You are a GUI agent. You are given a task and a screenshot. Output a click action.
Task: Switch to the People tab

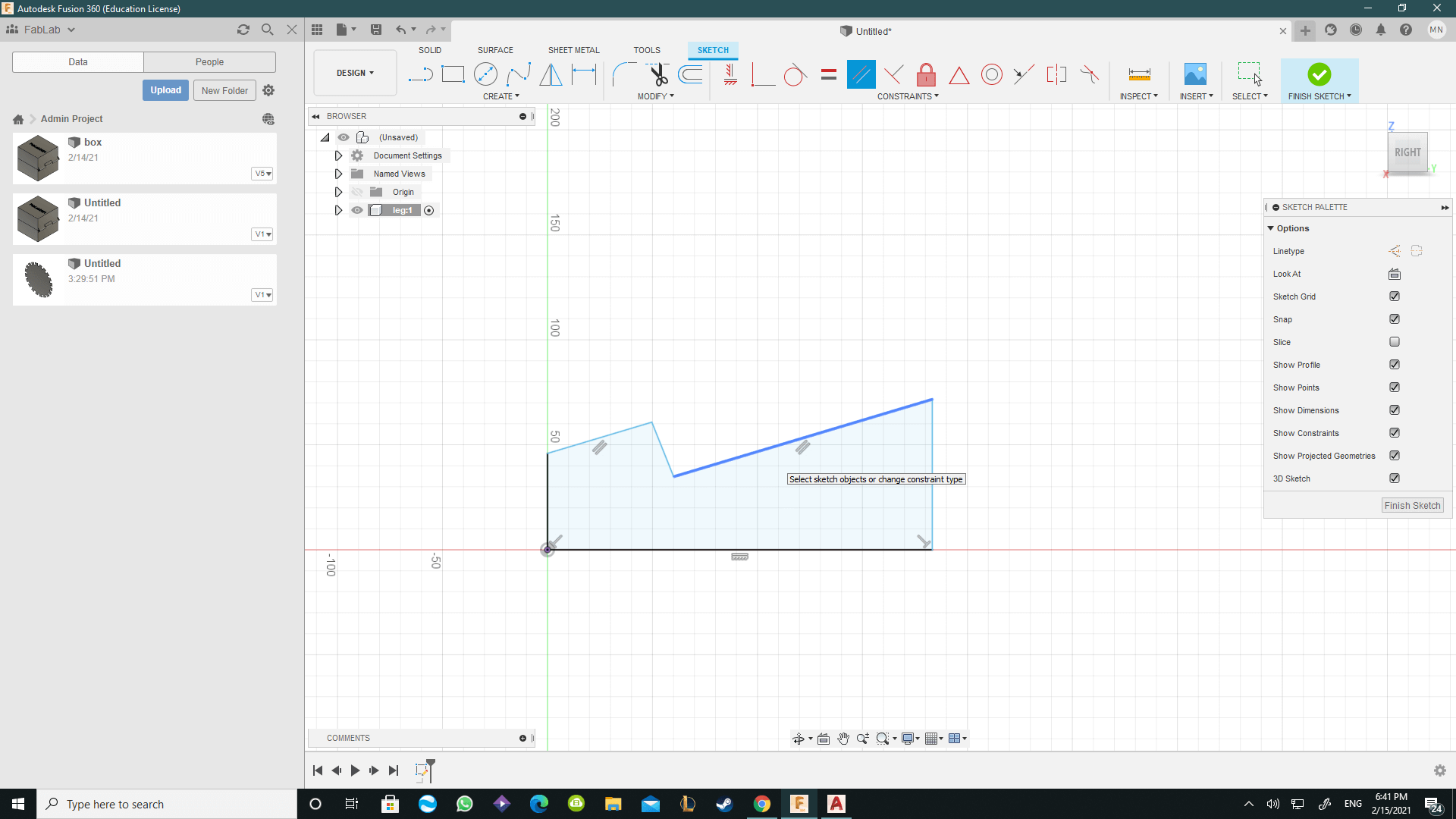209,62
